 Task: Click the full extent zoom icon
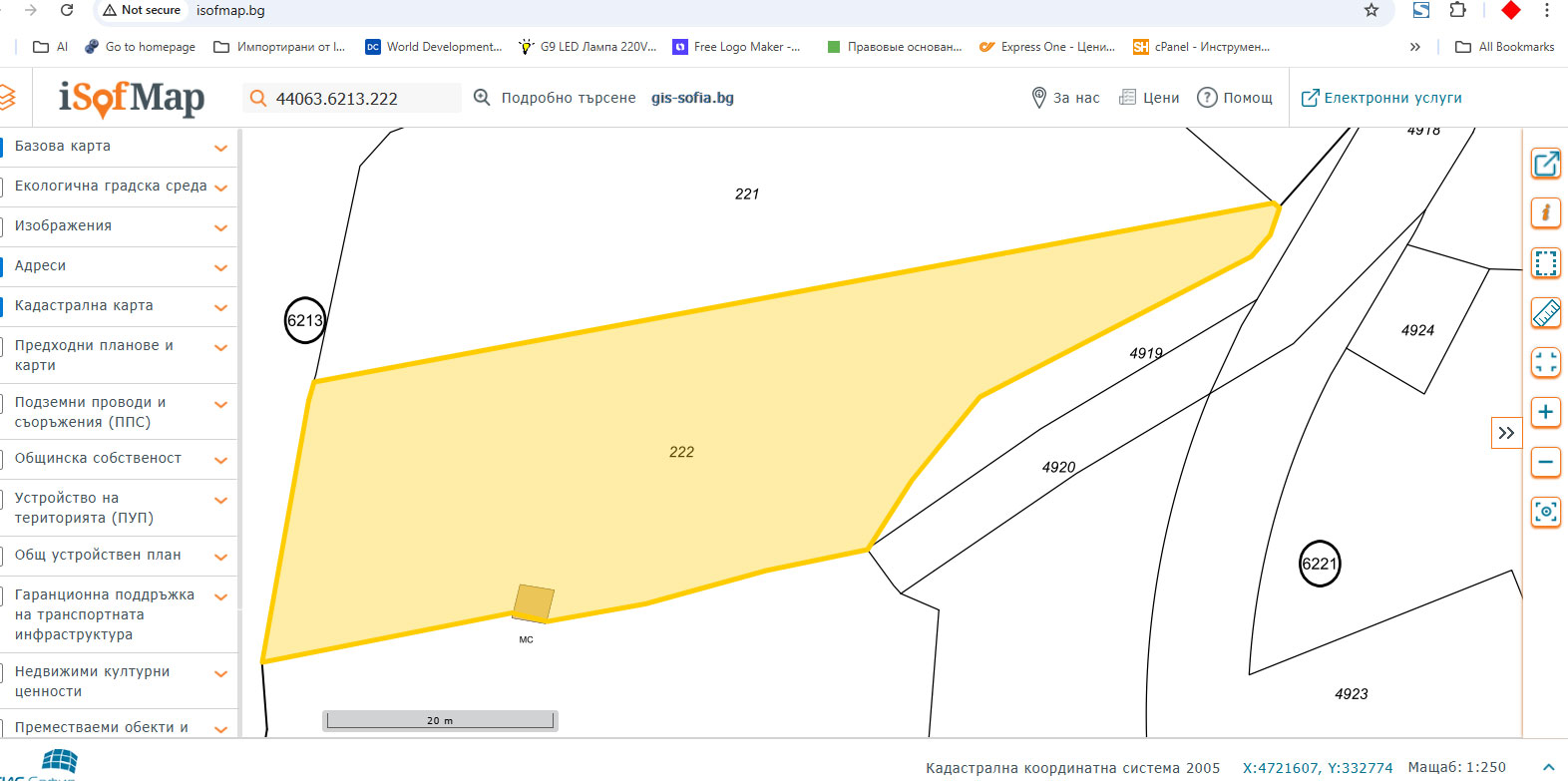pyautogui.click(x=1545, y=363)
